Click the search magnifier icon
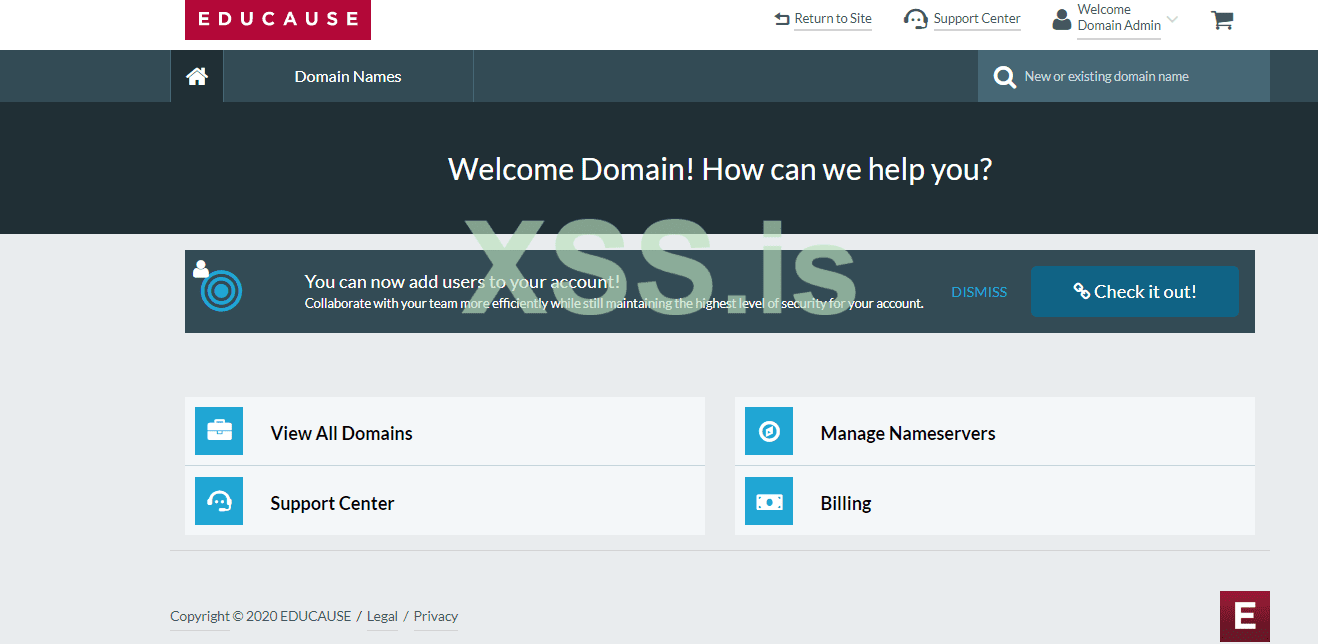This screenshot has width=1318, height=644. (1004, 77)
